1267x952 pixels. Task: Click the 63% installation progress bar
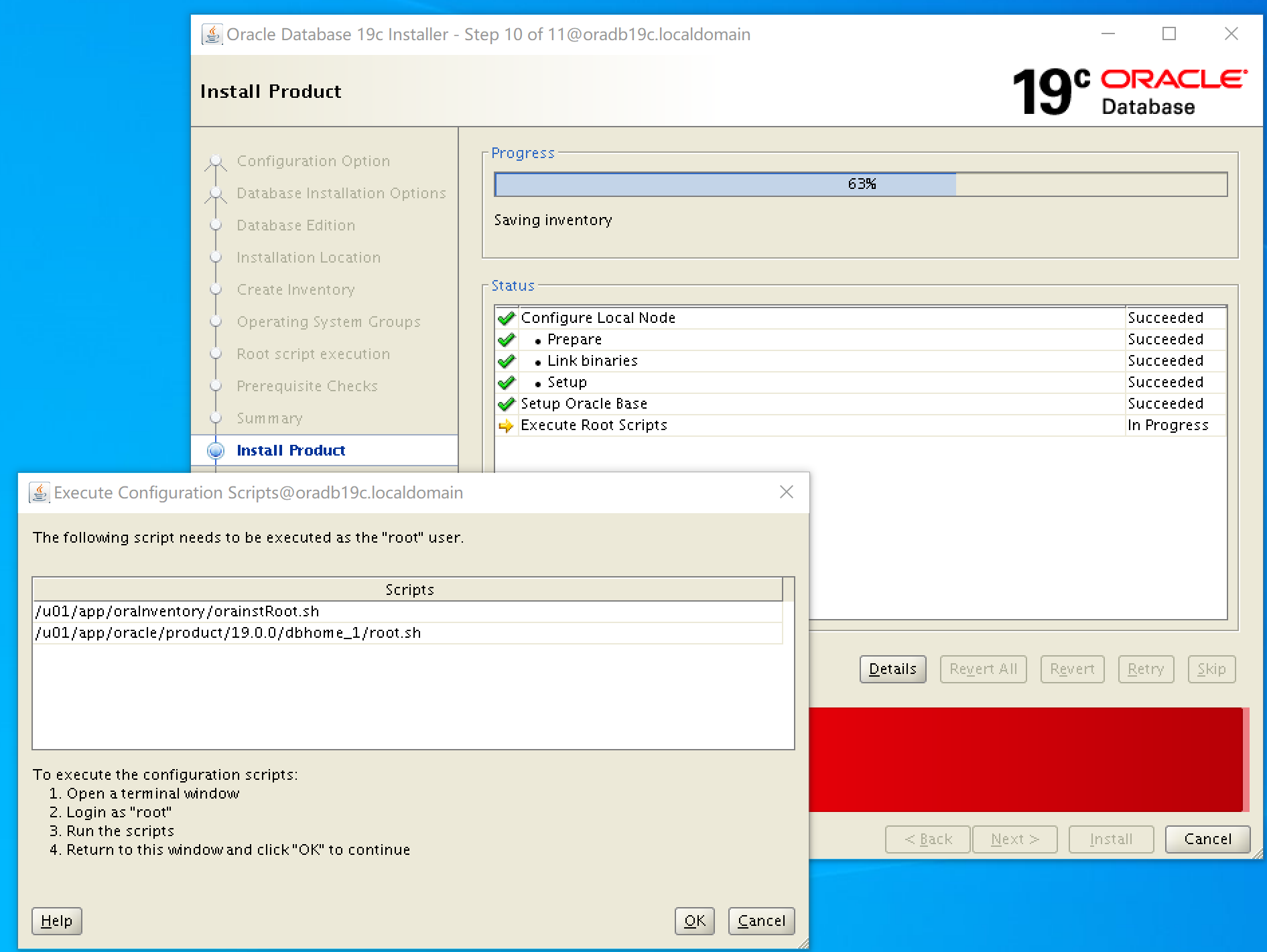[861, 184]
